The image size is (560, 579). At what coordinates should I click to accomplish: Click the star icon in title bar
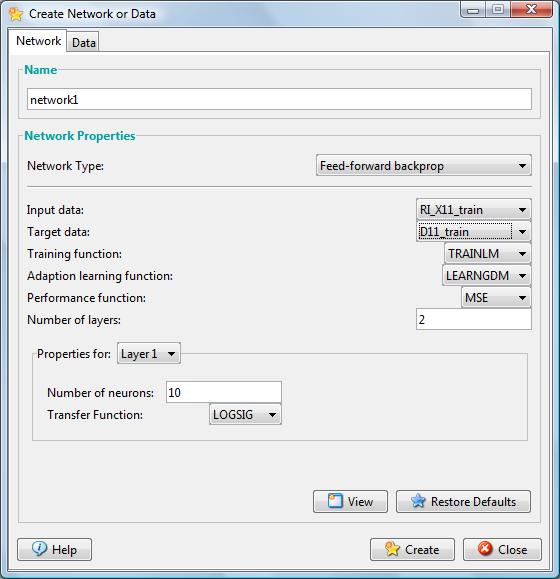click(x=16, y=14)
